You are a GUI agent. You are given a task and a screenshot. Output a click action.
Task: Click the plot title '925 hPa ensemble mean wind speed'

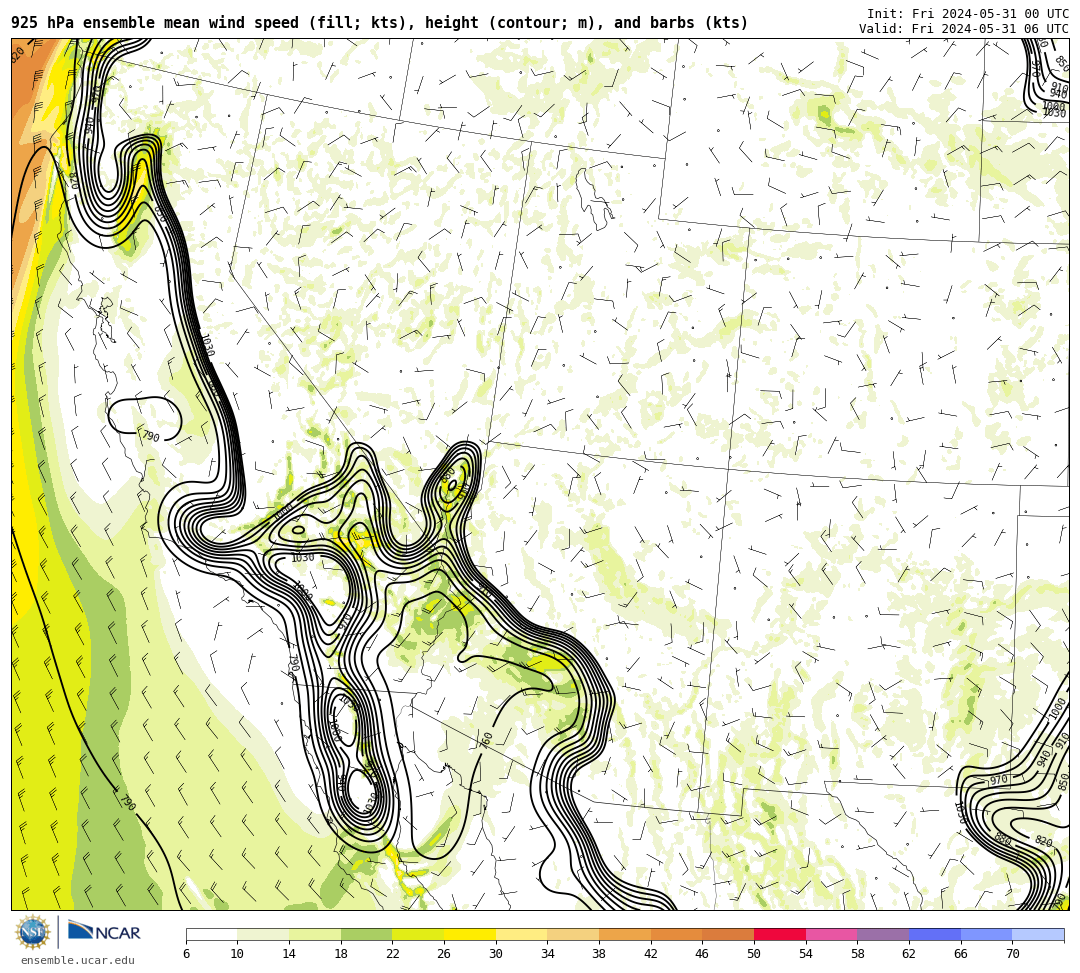coord(156,23)
